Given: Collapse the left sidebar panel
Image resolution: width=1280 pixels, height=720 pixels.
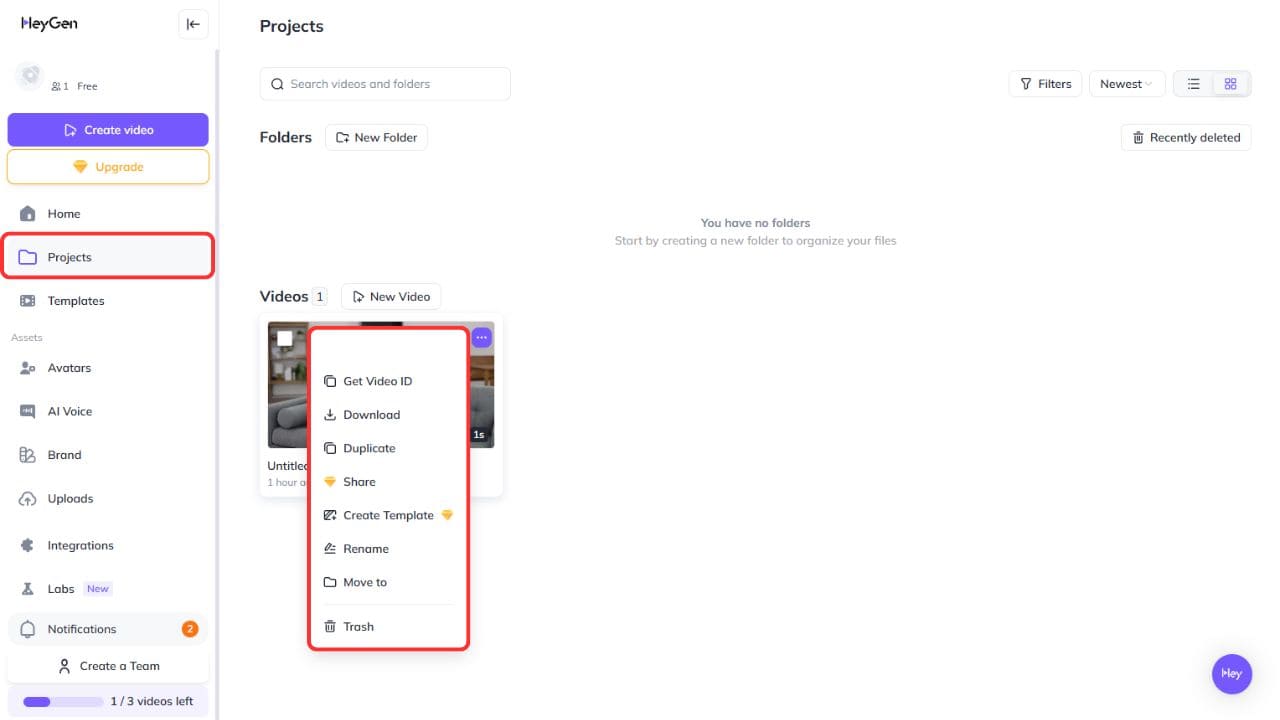Looking at the screenshot, I should click(x=193, y=24).
